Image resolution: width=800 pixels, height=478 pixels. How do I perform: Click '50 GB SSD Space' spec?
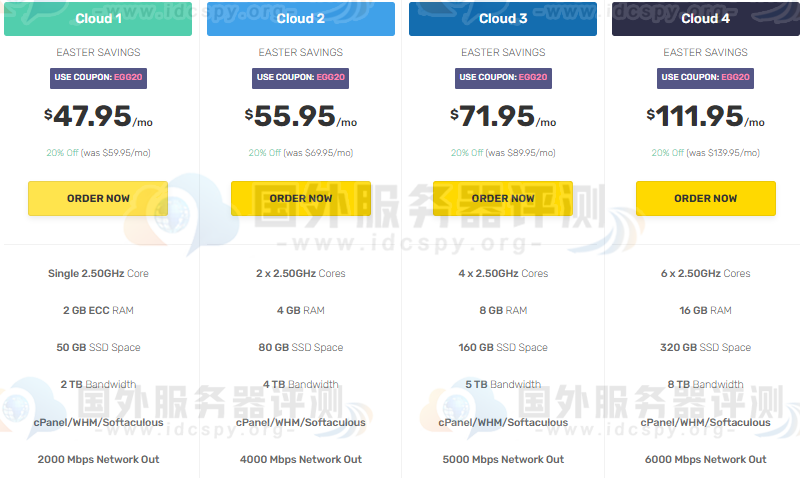tap(98, 347)
